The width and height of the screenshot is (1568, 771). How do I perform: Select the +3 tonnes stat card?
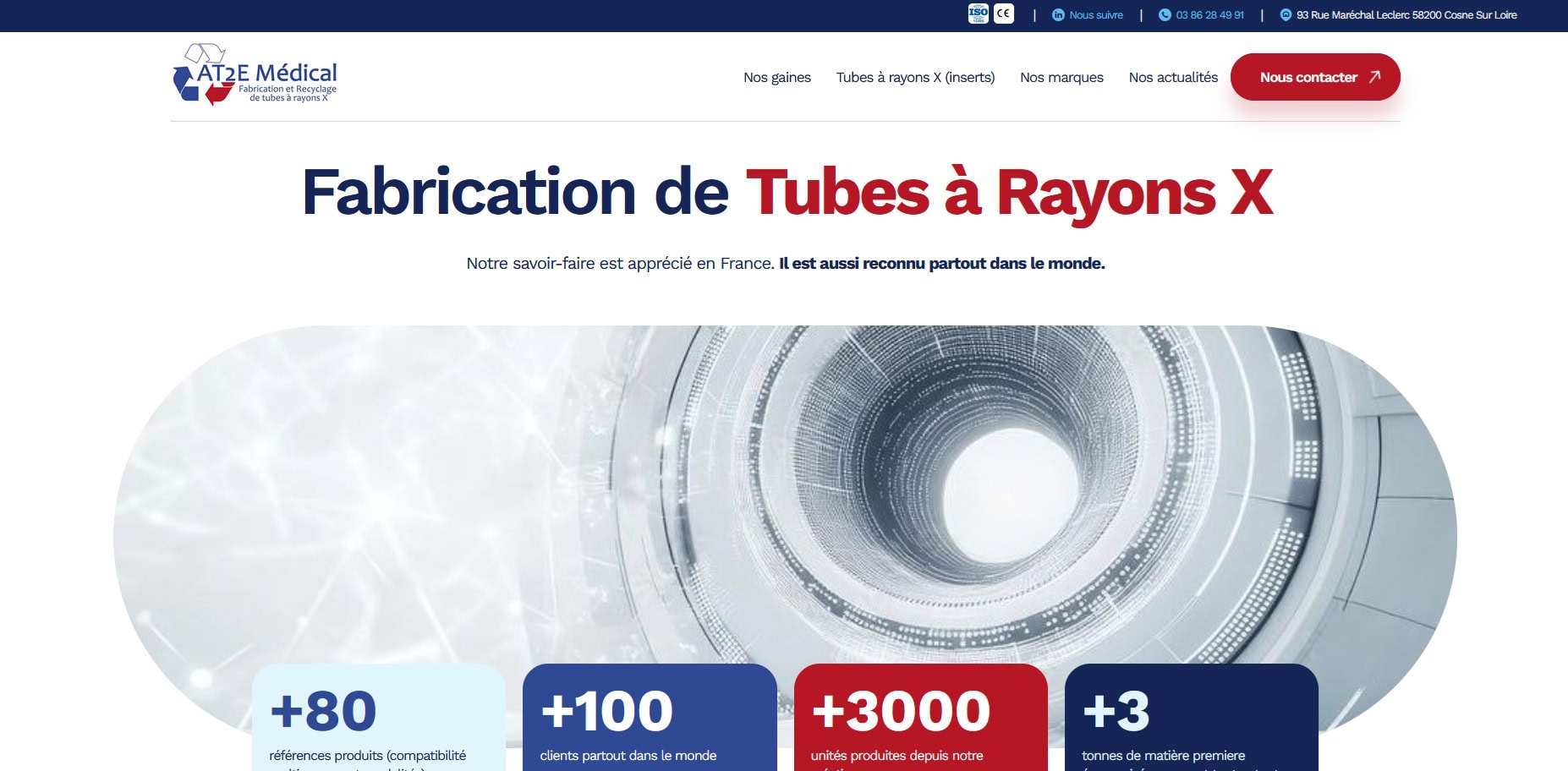click(x=1191, y=718)
